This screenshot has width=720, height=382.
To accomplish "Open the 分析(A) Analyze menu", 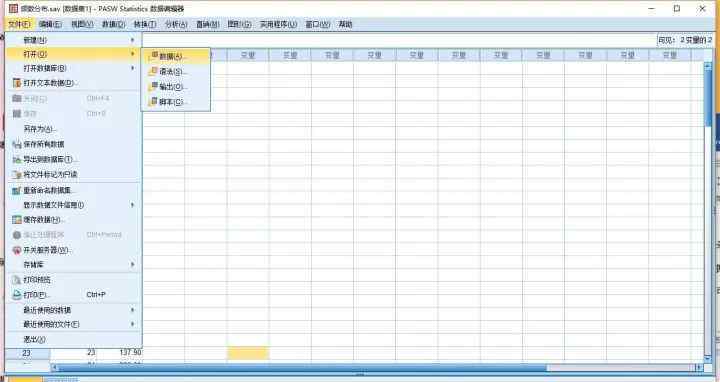I will pyautogui.click(x=176, y=24).
